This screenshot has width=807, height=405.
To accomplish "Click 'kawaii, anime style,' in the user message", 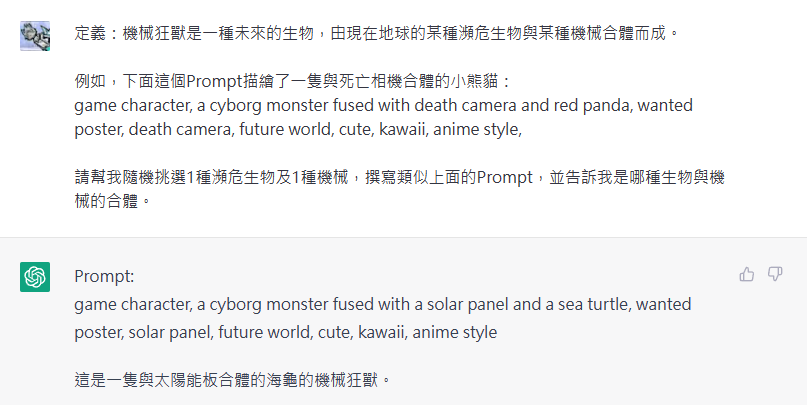I will (450, 130).
